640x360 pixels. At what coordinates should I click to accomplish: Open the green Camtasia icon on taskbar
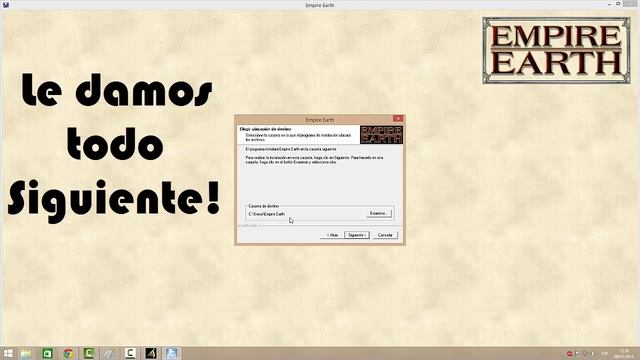coord(89,353)
